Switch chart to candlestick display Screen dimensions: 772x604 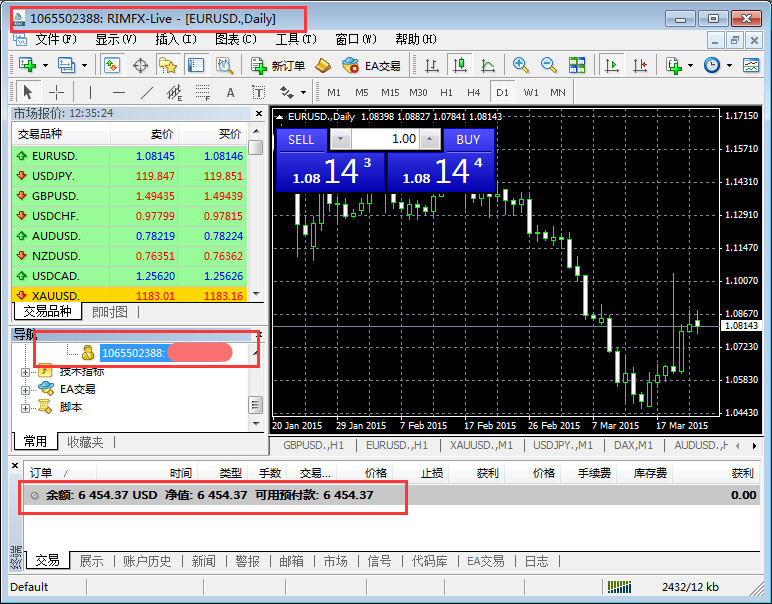point(460,66)
